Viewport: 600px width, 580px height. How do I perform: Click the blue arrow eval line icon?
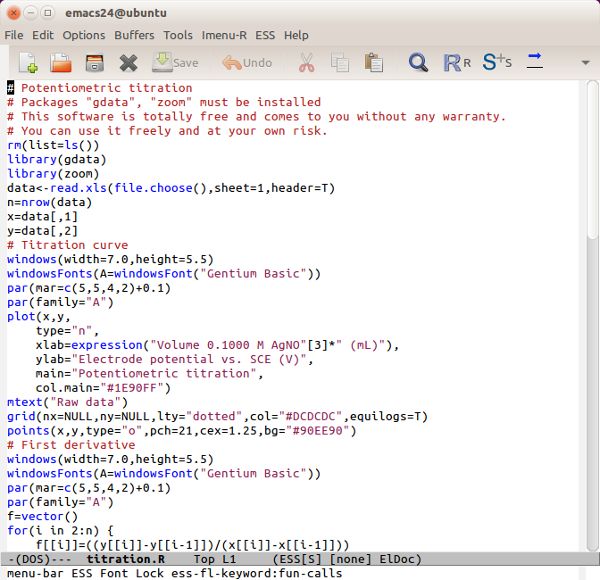point(535,61)
